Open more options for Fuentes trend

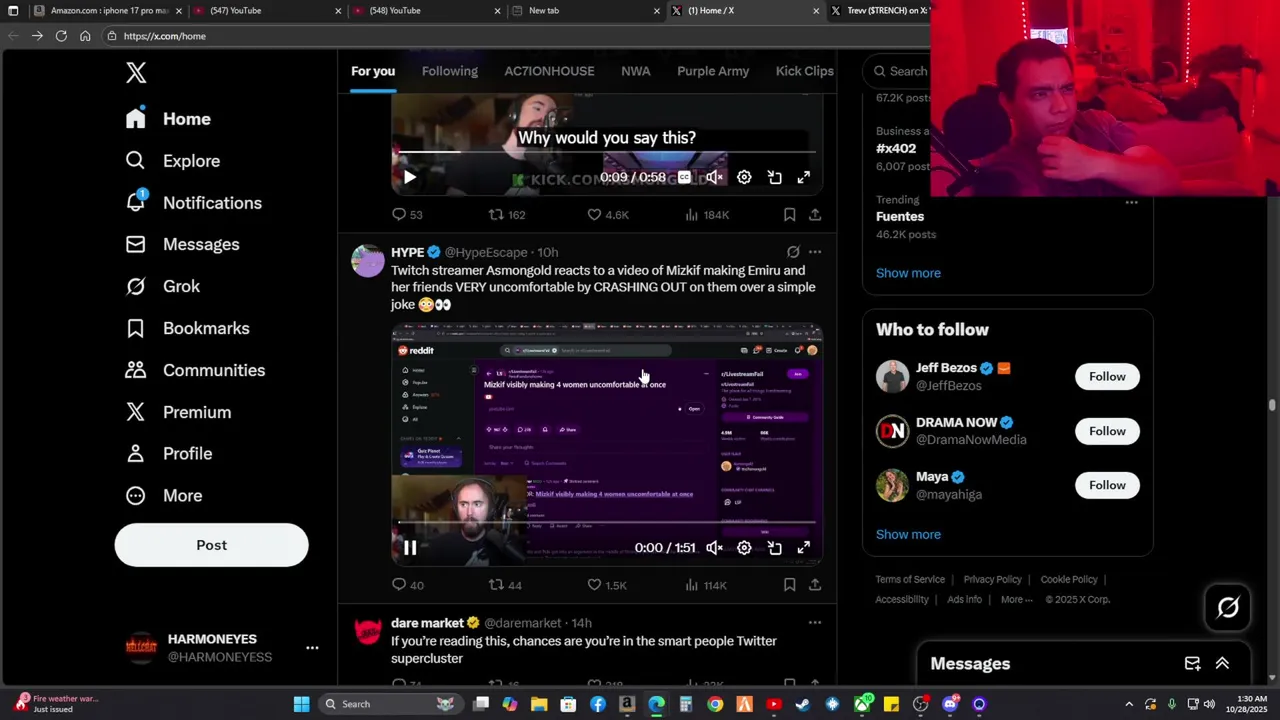click(x=1131, y=202)
